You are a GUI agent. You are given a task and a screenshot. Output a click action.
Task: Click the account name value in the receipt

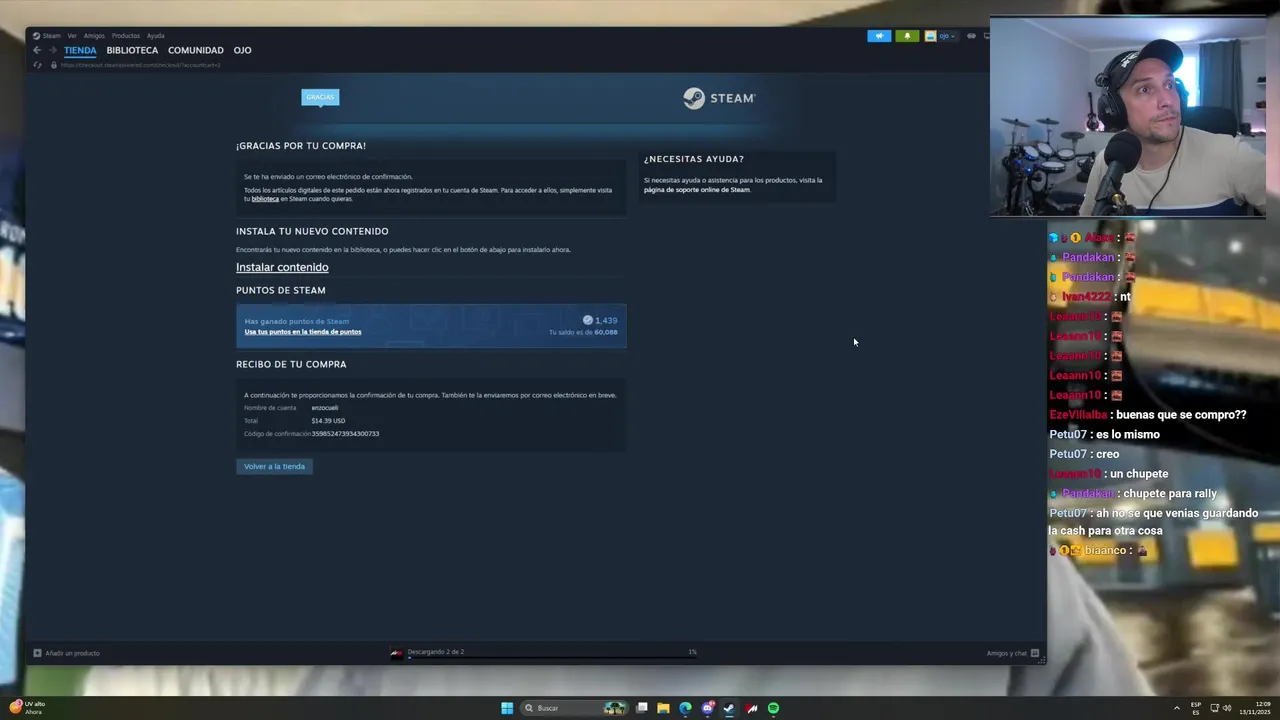[x=325, y=408]
